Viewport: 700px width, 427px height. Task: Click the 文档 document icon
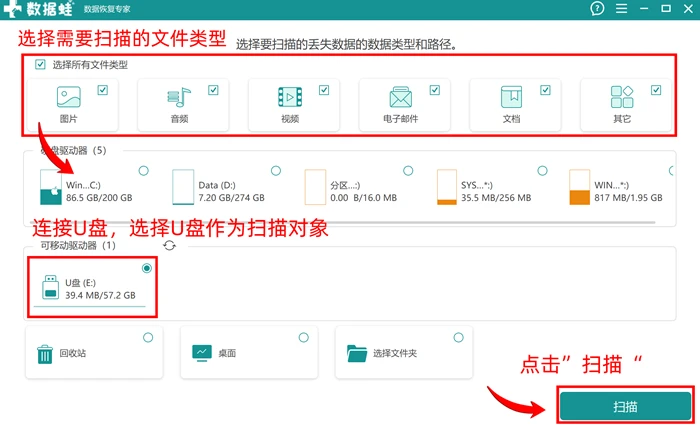tap(511, 97)
